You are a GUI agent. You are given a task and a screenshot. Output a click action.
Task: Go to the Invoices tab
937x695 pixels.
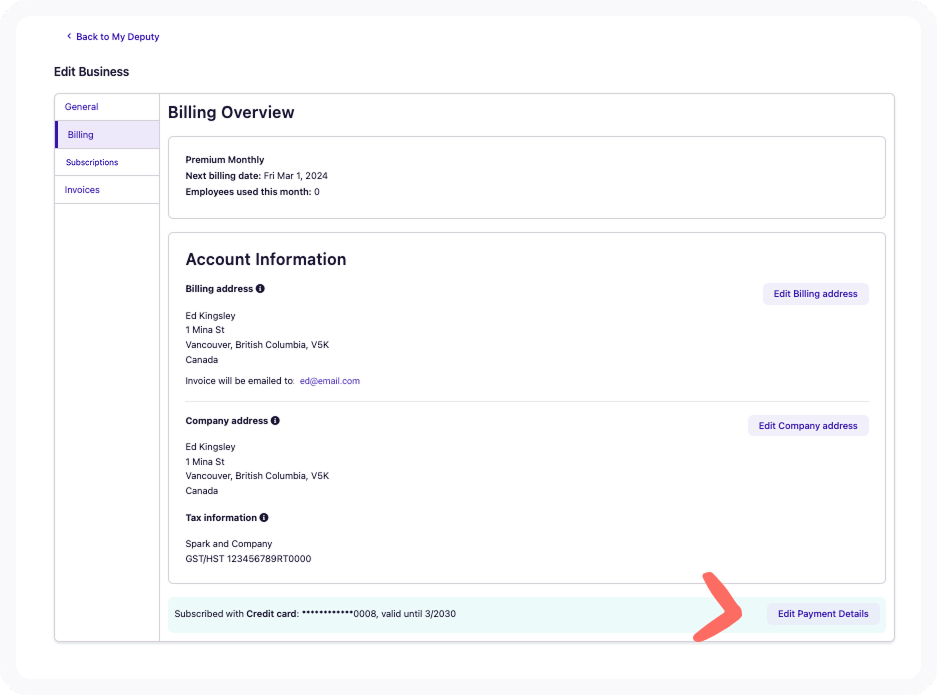tap(82, 190)
